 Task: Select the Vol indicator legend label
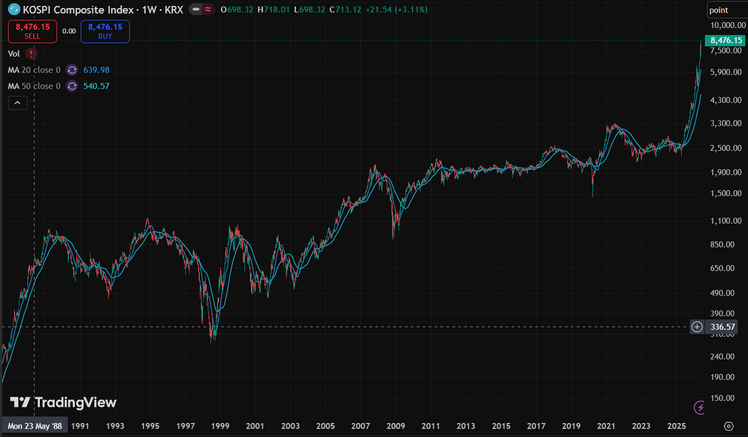pyautogui.click(x=14, y=53)
